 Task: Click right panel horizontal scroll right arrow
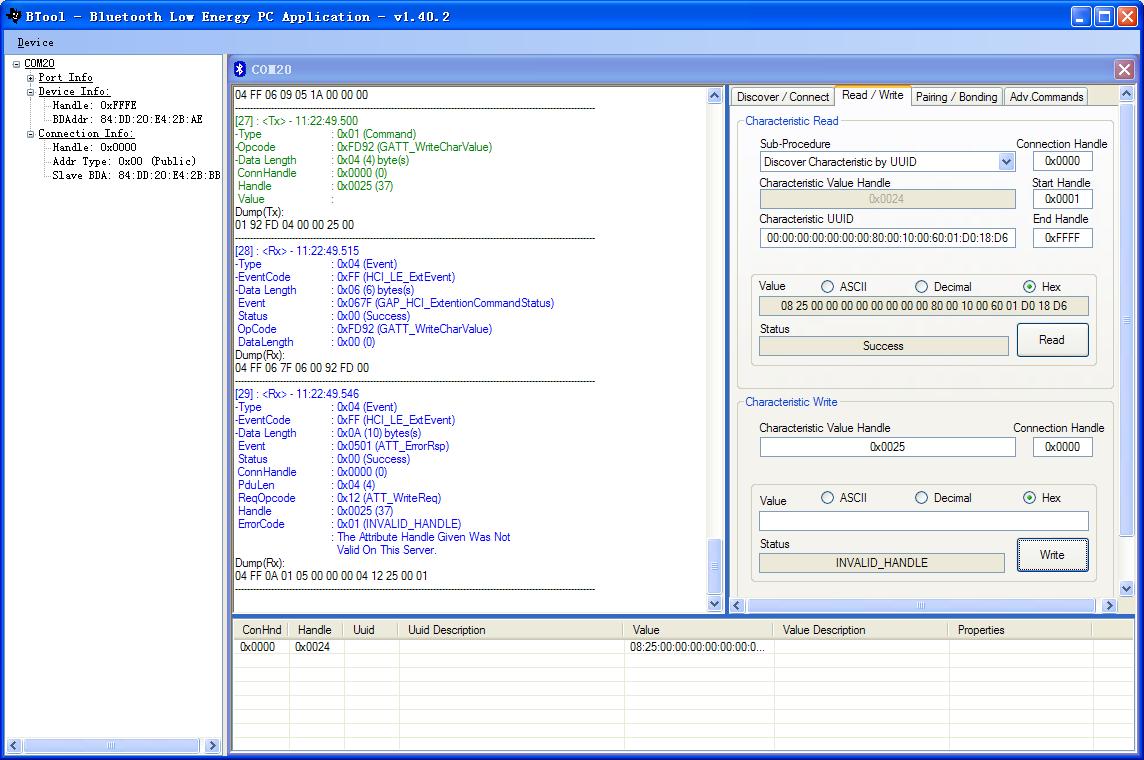(x=1109, y=605)
